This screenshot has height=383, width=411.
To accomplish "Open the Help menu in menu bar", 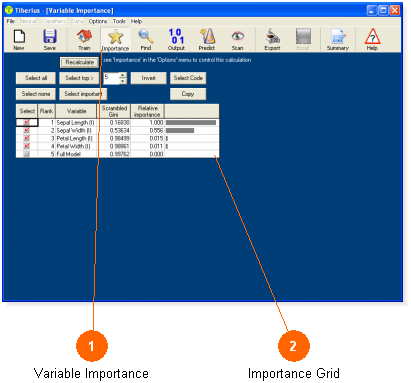I will tap(136, 21).
